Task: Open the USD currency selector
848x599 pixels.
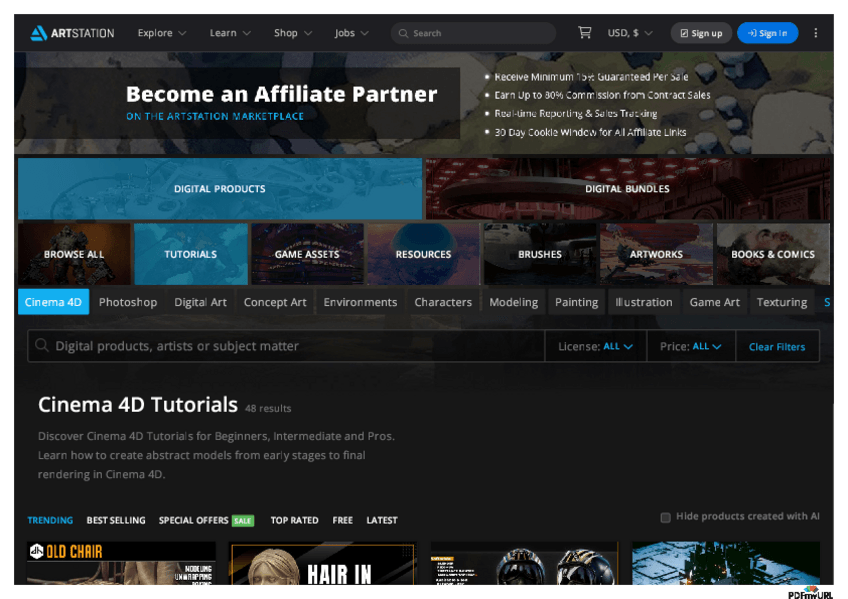Action: pyautogui.click(x=629, y=33)
